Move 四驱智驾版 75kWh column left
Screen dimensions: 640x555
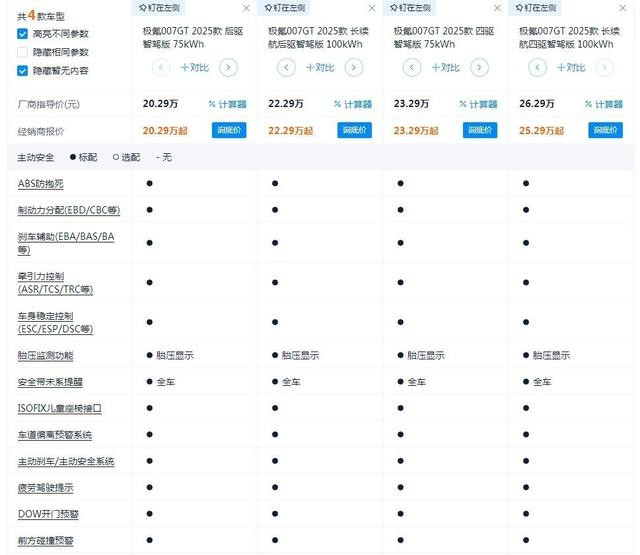pos(412,67)
